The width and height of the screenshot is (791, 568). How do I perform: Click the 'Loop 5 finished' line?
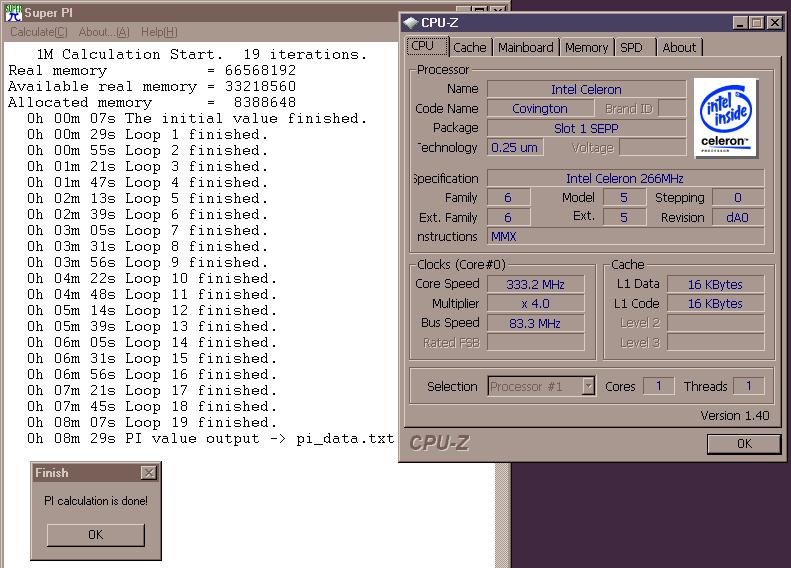(147, 199)
